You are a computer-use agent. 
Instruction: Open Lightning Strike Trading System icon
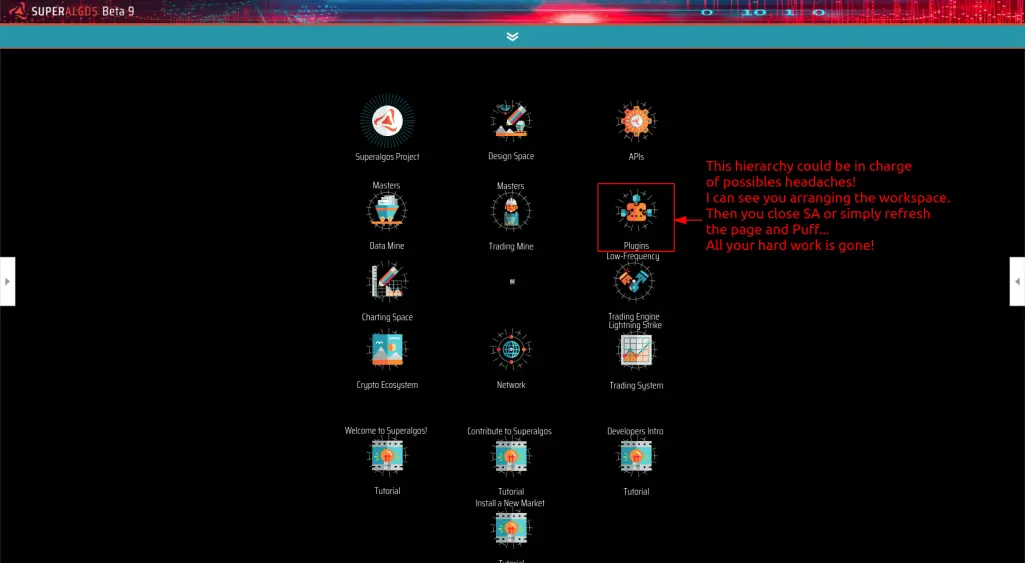636,350
